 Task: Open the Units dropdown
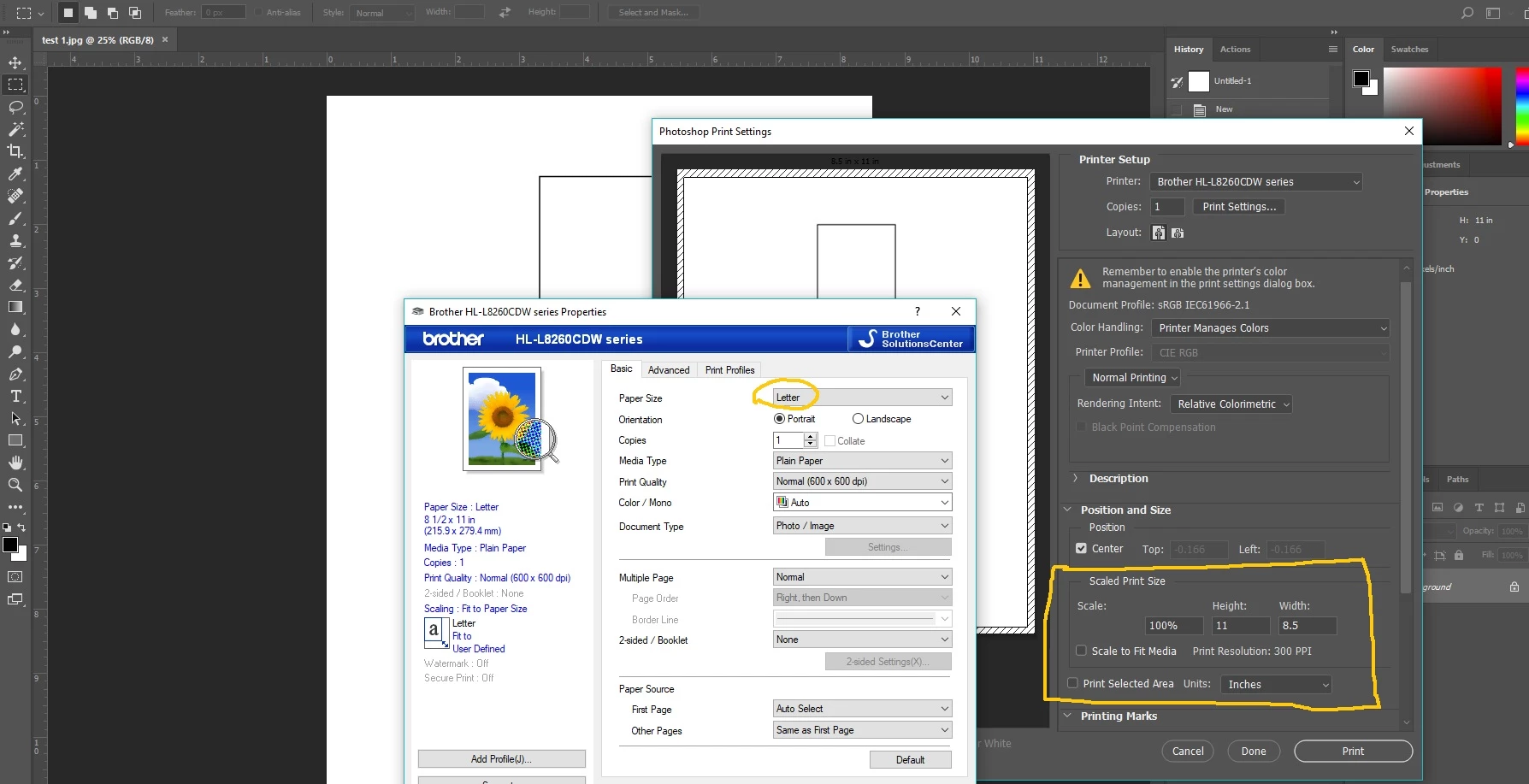(1276, 685)
